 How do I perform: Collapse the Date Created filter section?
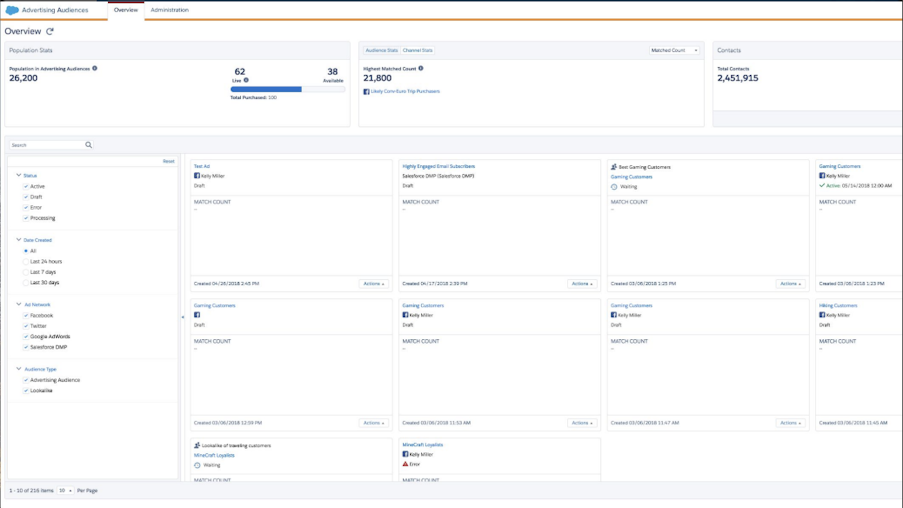(x=18, y=240)
